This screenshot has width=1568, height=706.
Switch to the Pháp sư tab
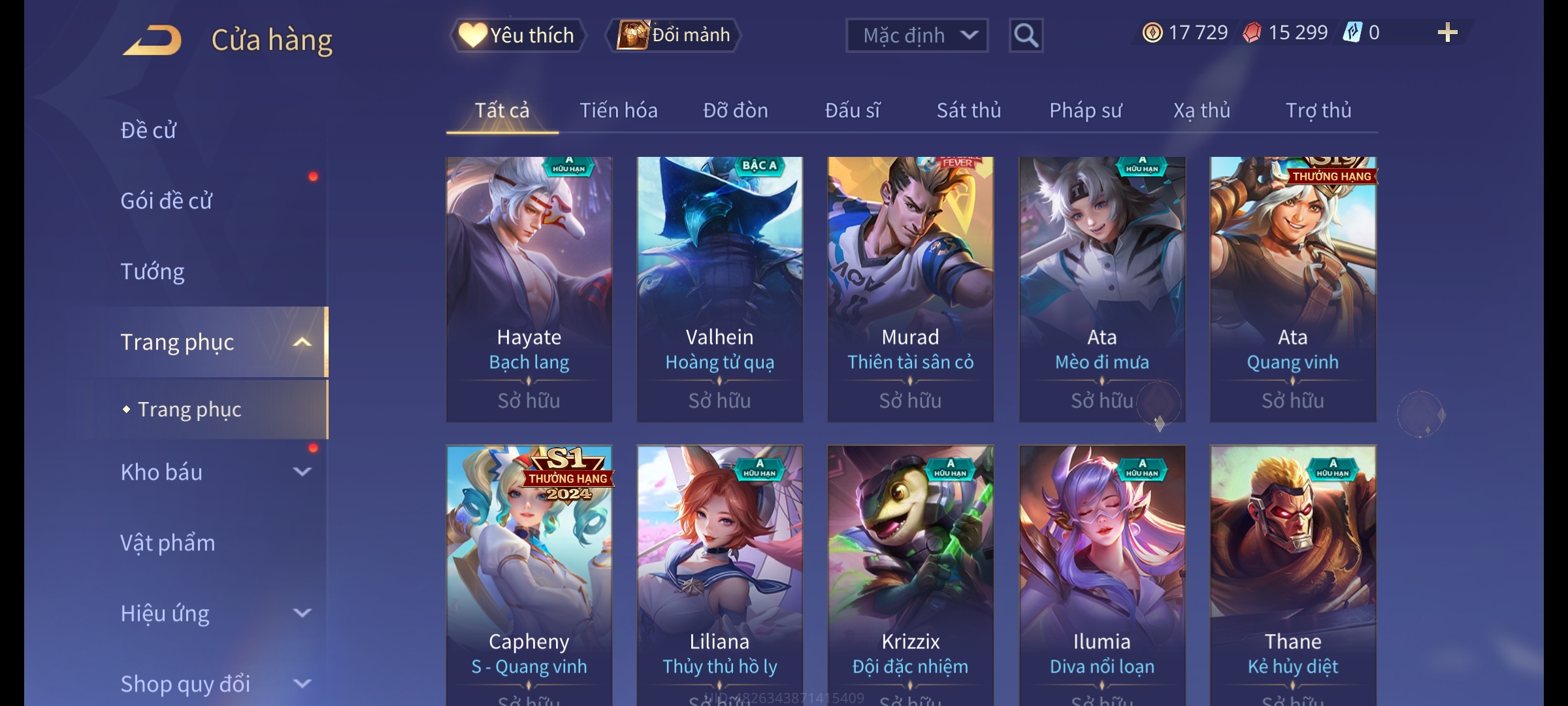[x=1085, y=110]
